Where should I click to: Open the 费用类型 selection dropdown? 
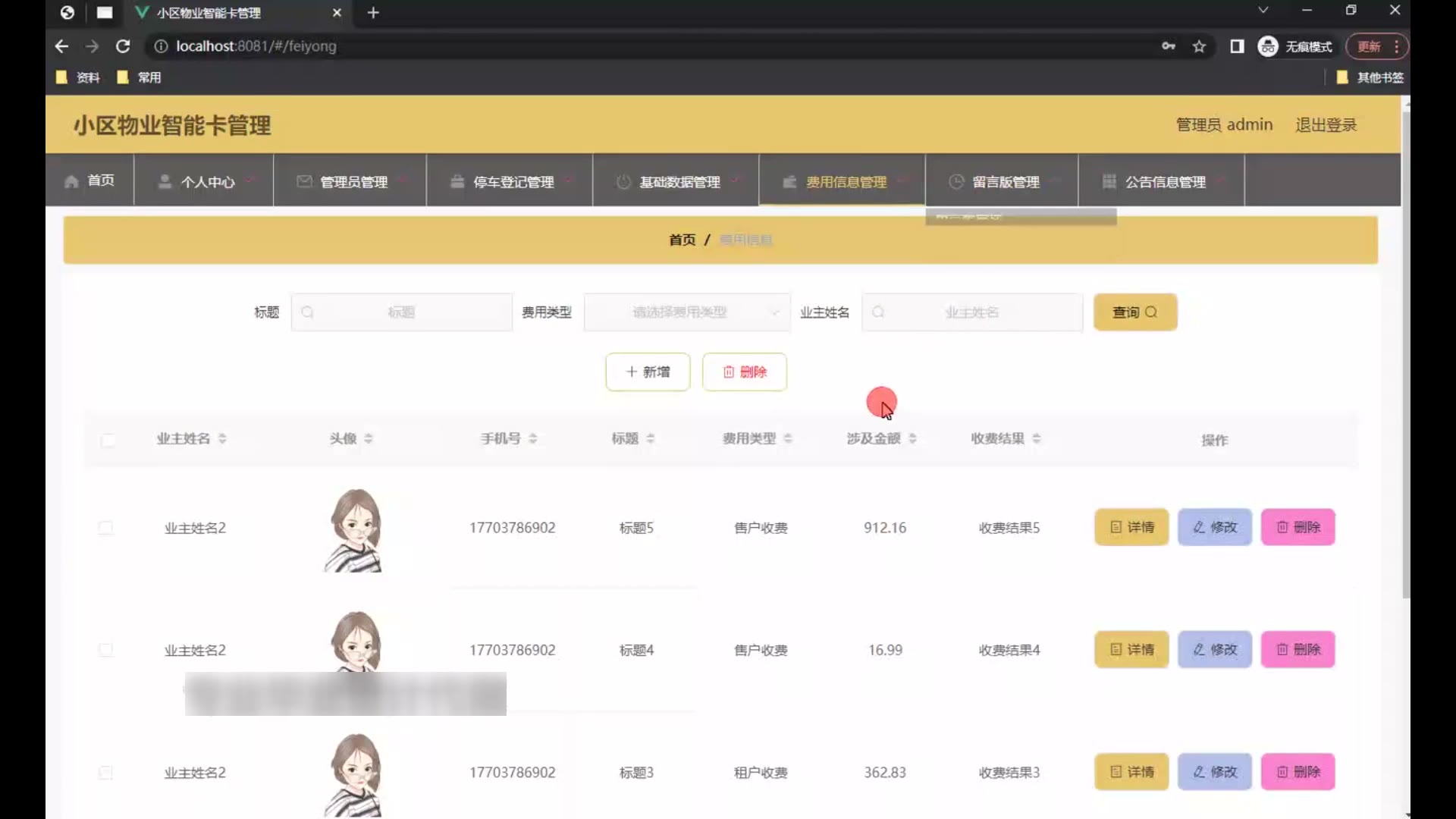coord(686,312)
